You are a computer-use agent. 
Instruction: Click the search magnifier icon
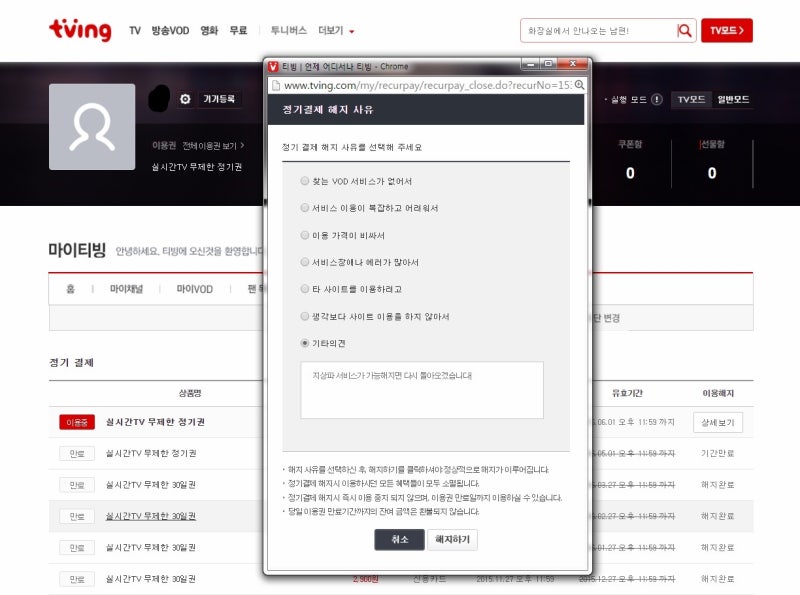[685, 31]
